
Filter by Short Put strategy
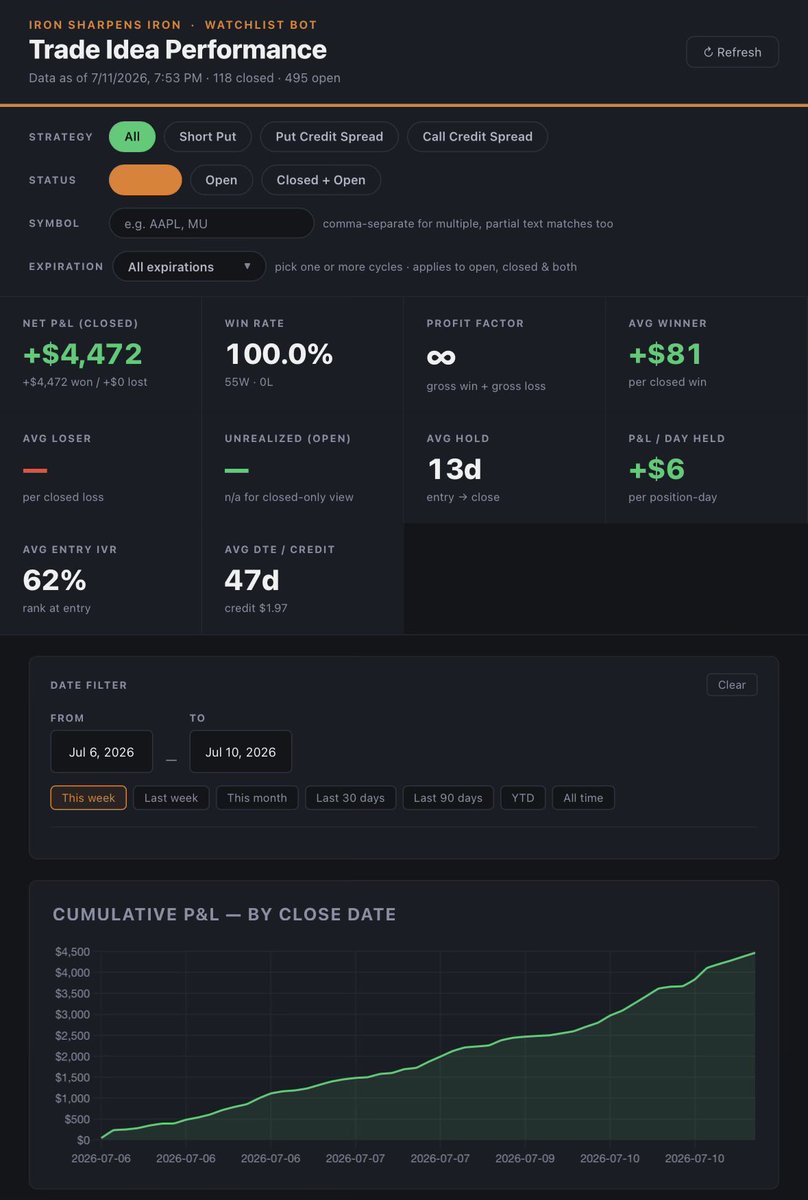208,136
